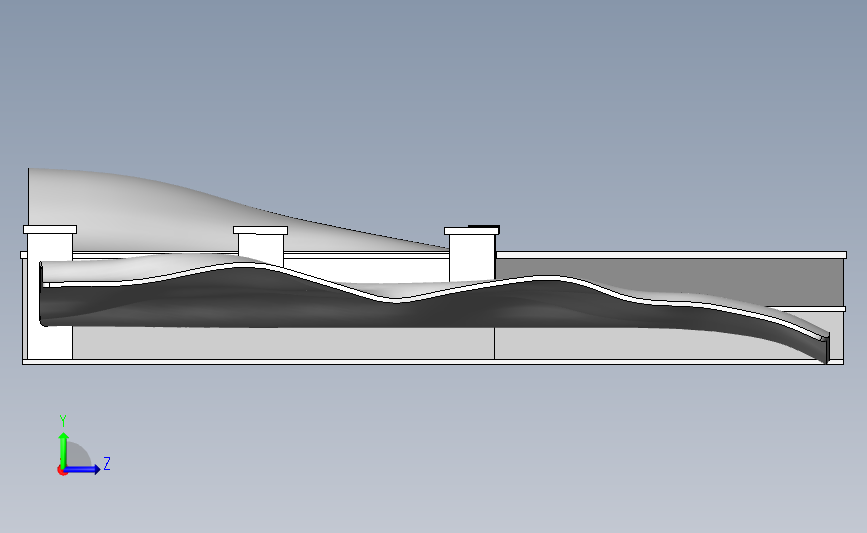This screenshot has height=533, width=867.
Task: Click the 'Z' label on the triad
Action: (107, 463)
